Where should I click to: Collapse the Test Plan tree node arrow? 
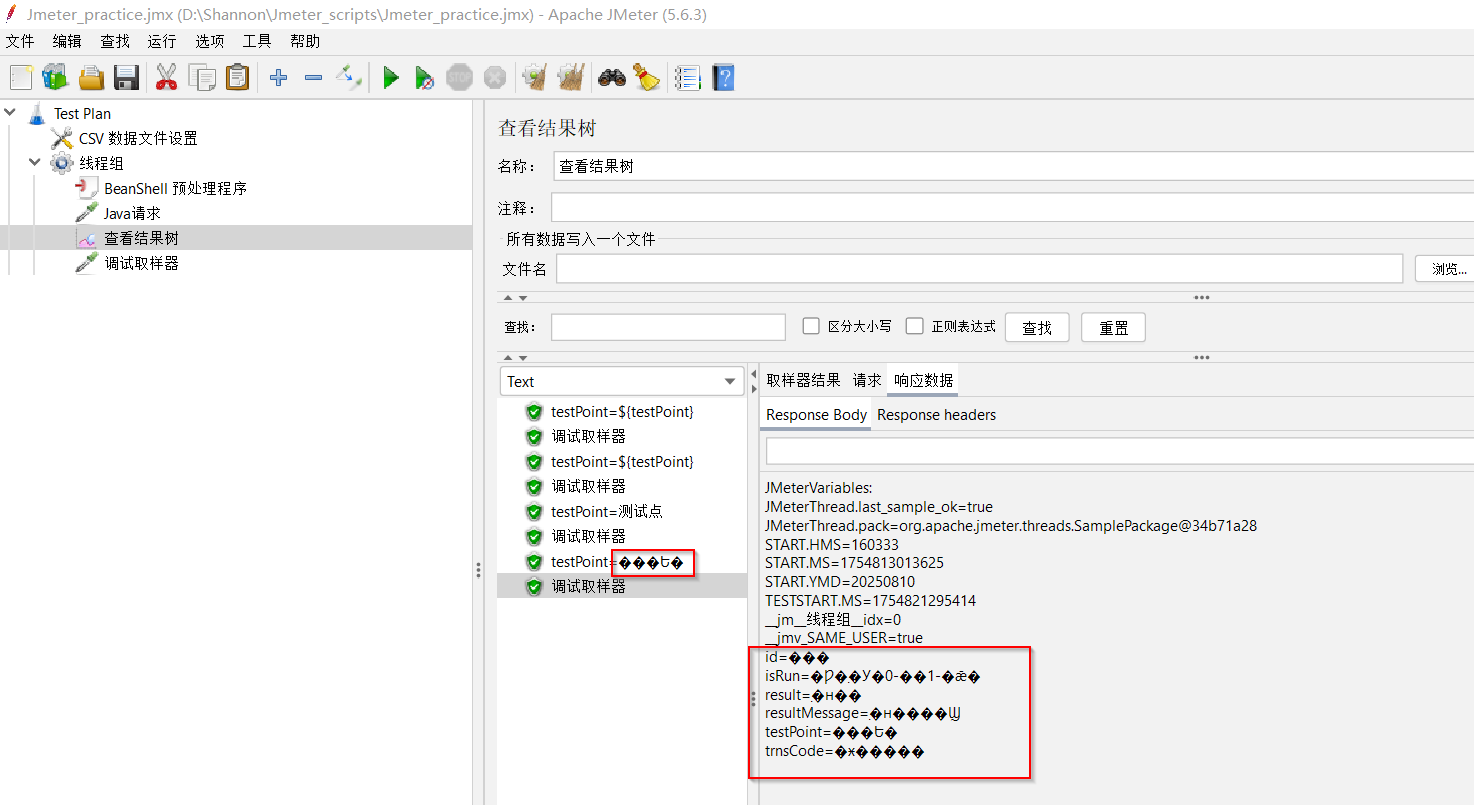[x=10, y=113]
